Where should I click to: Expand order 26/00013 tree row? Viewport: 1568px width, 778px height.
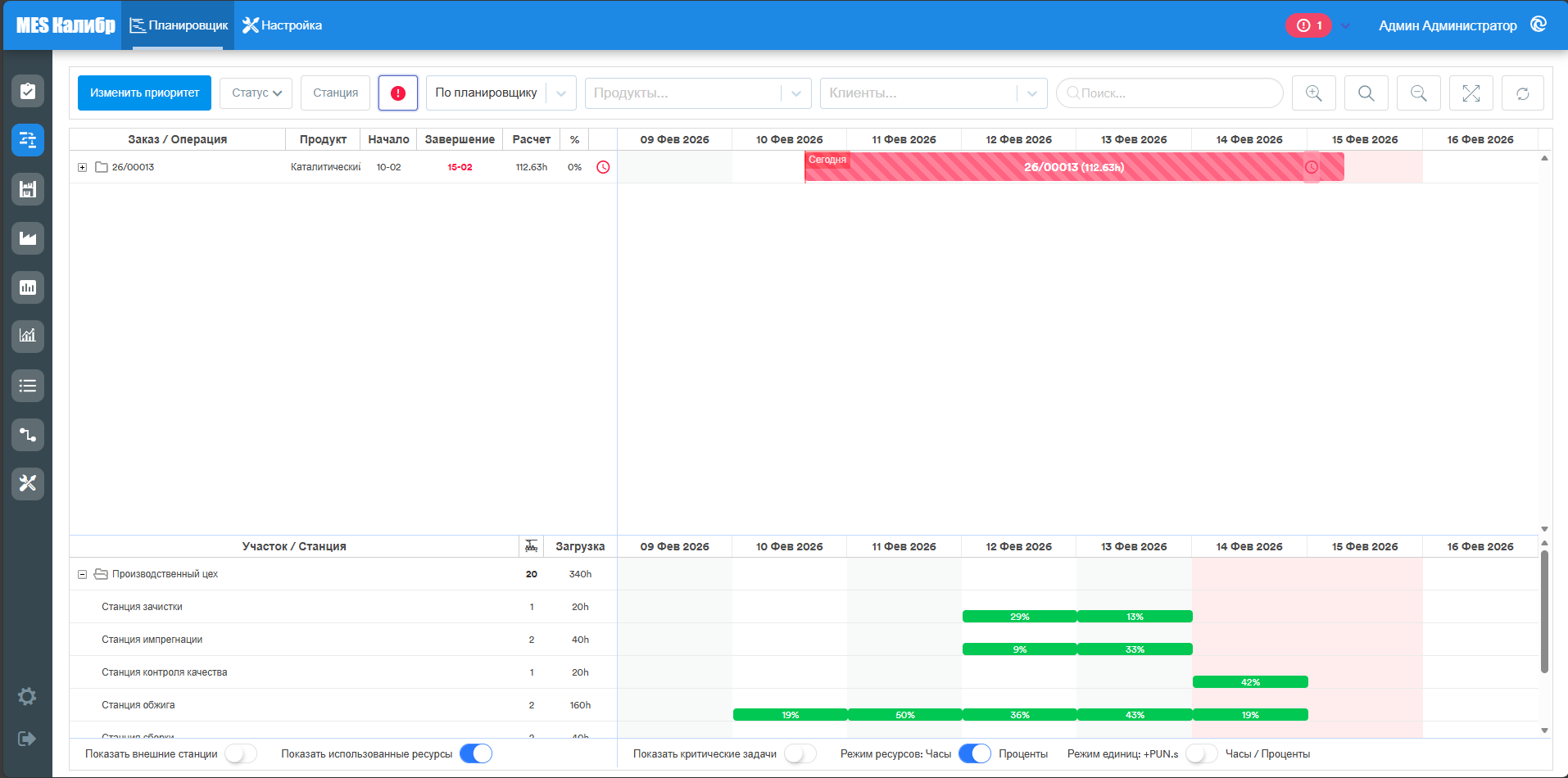click(82, 167)
